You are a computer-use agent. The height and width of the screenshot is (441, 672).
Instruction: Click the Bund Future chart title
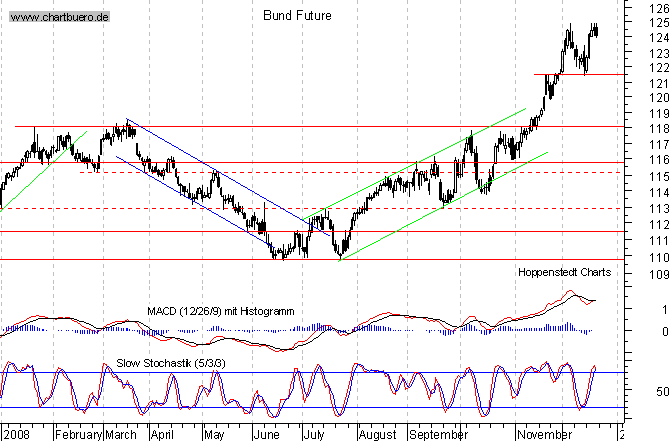tap(297, 16)
